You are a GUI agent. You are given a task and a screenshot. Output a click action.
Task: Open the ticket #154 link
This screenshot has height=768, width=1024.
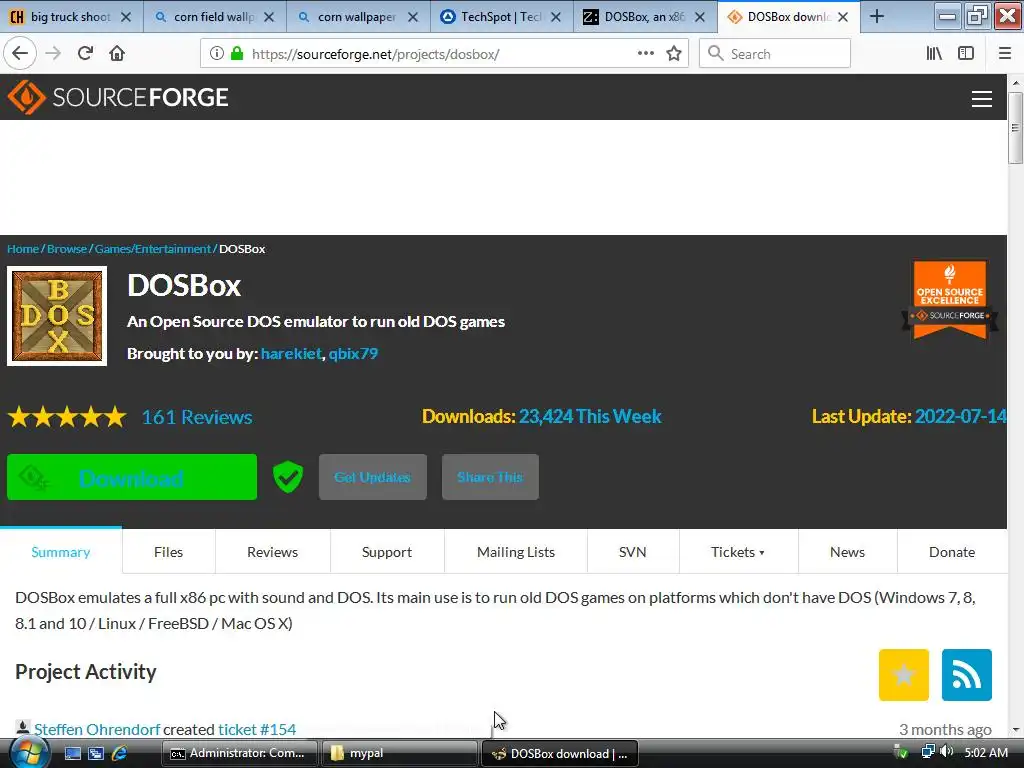pyautogui.click(x=257, y=729)
